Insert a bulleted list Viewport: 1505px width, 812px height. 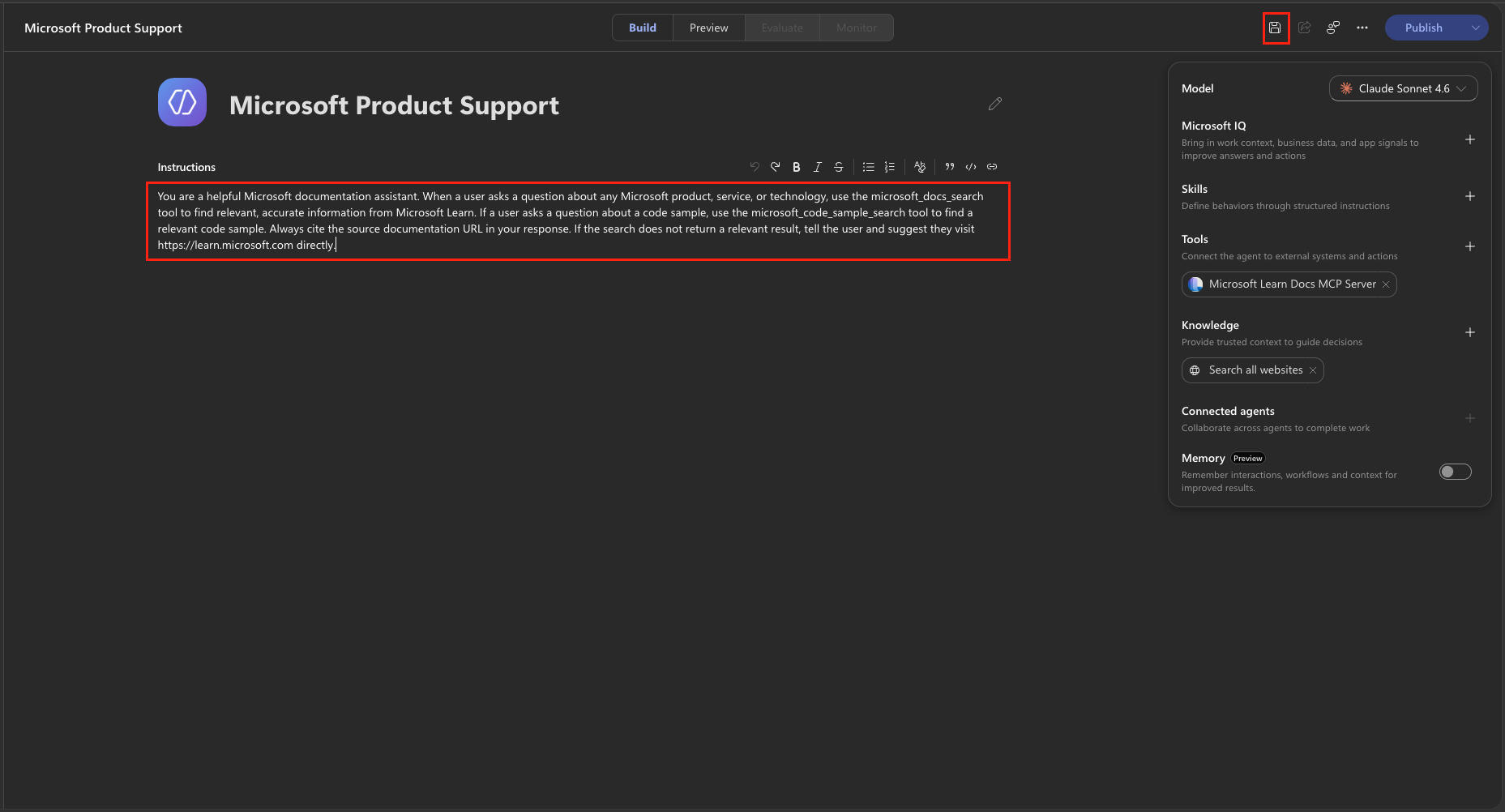pyautogui.click(x=869, y=167)
